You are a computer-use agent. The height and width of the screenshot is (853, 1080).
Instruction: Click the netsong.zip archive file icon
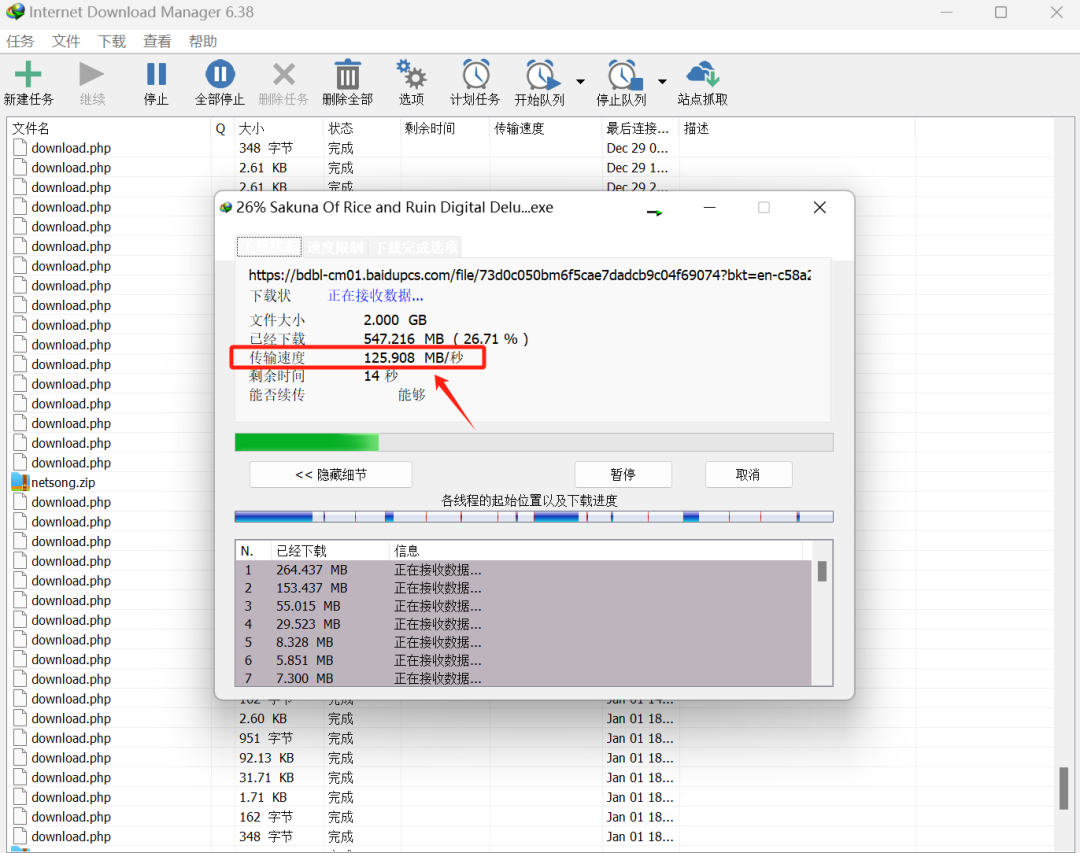point(20,482)
